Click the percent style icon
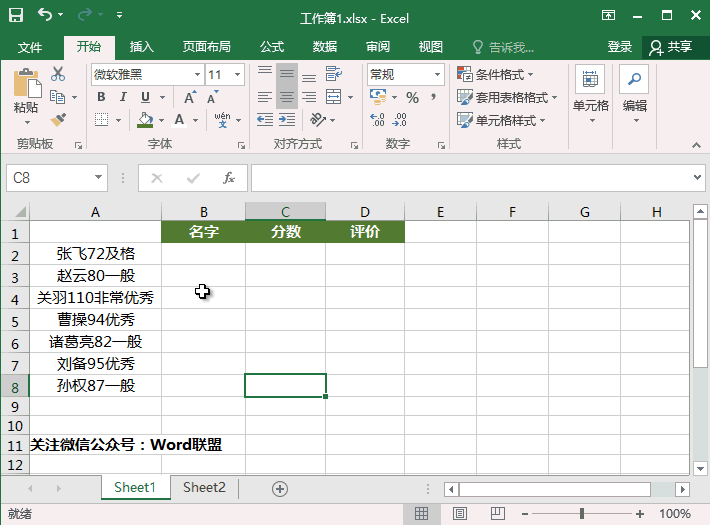This screenshot has width=710, height=525. 411,97
